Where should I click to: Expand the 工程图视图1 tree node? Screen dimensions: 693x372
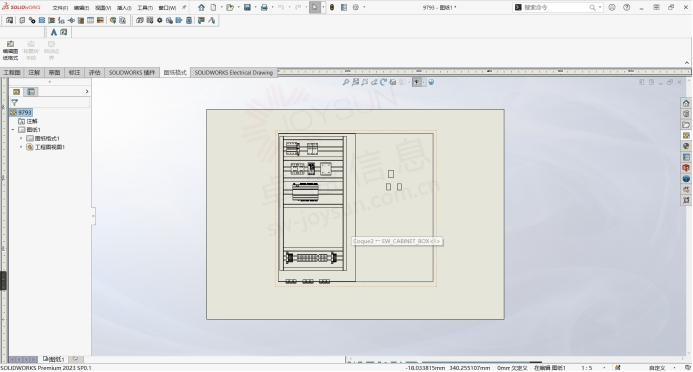click(21, 147)
